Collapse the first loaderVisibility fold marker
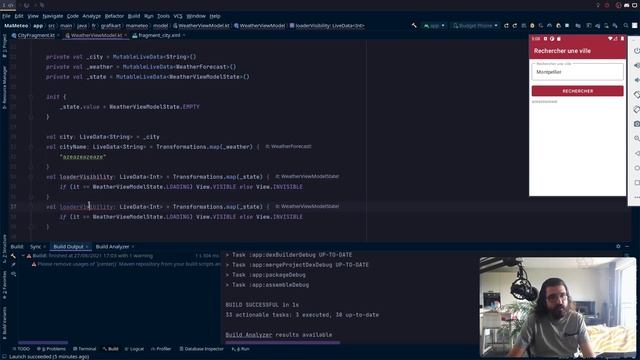 [31, 177]
